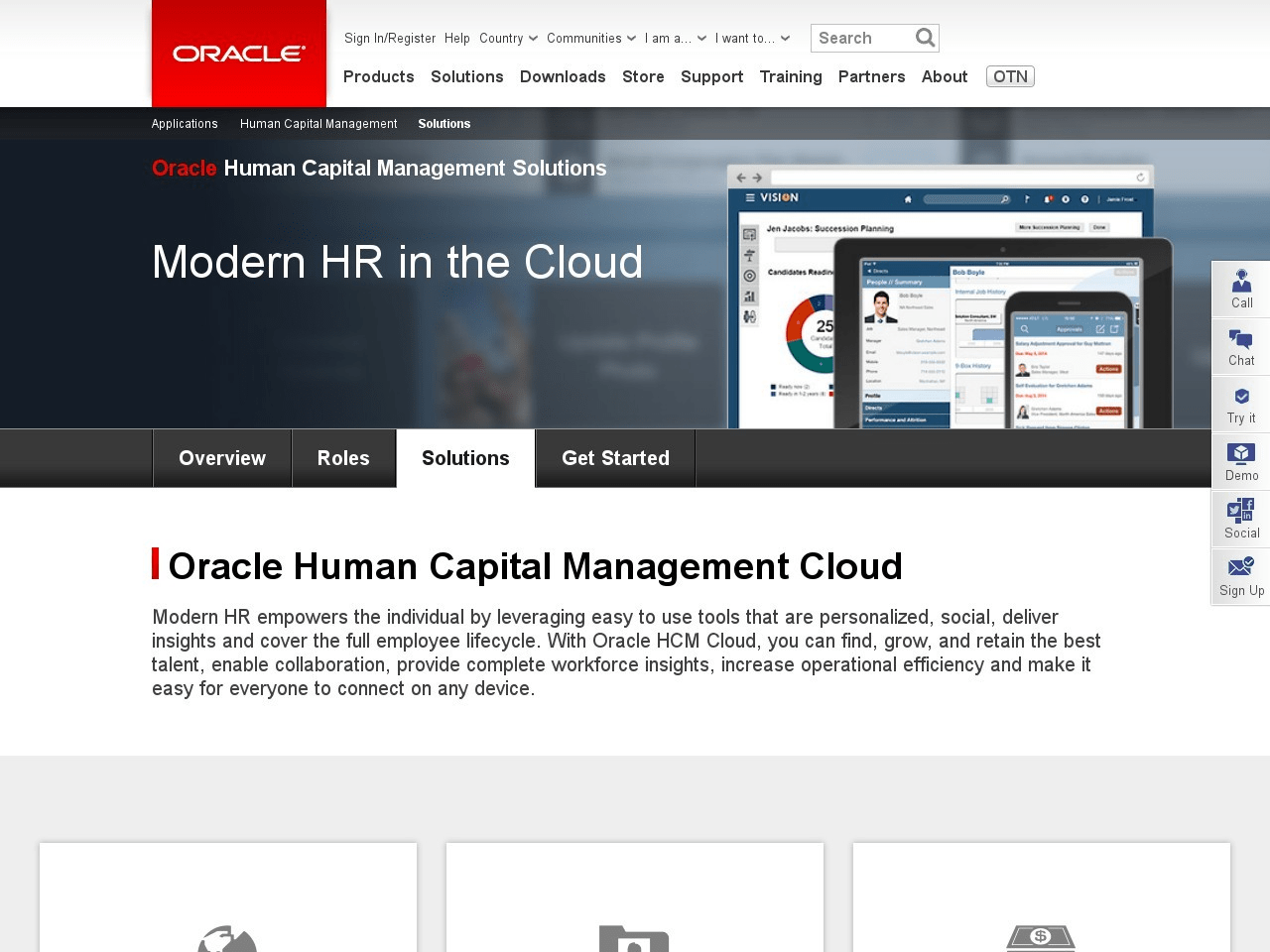
Task: Open the Products menu
Action: (378, 76)
